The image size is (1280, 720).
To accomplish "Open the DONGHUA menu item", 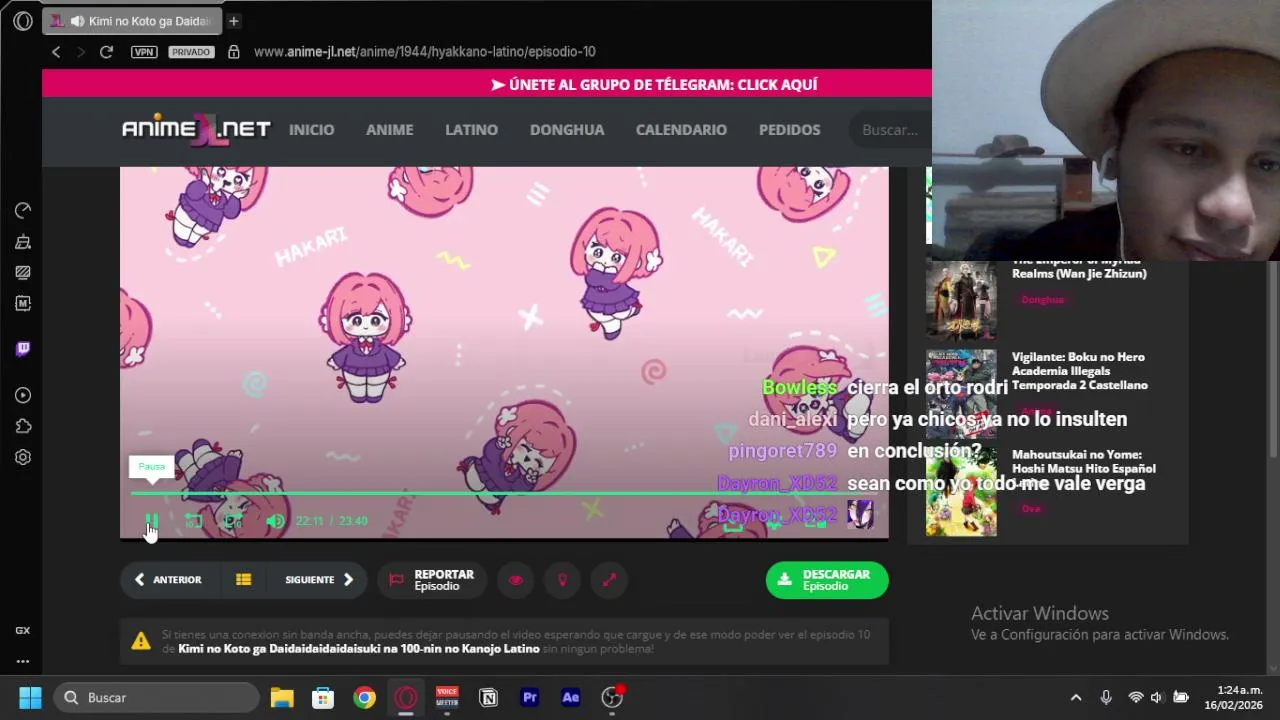I will click(x=567, y=130).
